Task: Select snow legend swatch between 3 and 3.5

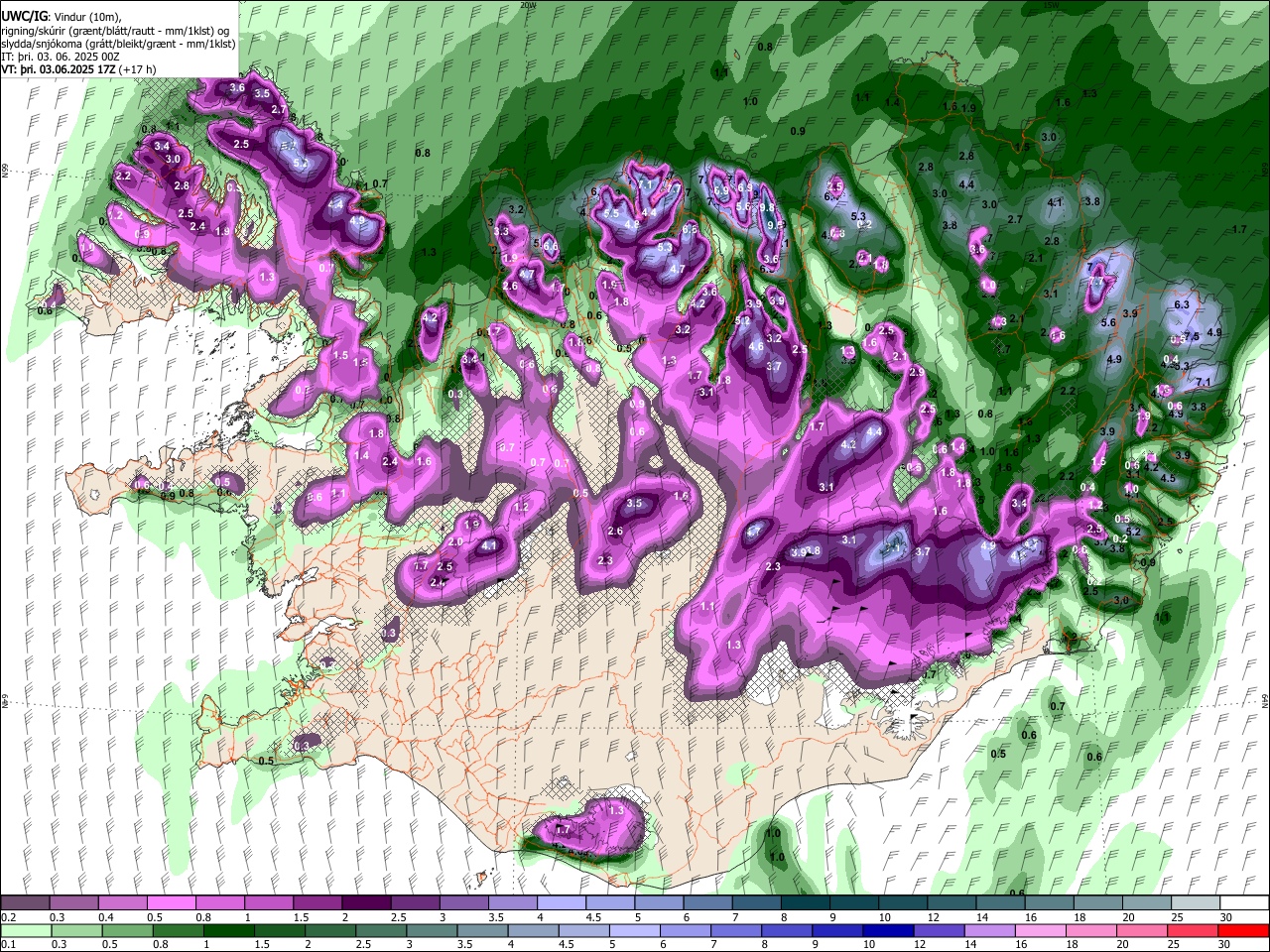Action: 463,903
